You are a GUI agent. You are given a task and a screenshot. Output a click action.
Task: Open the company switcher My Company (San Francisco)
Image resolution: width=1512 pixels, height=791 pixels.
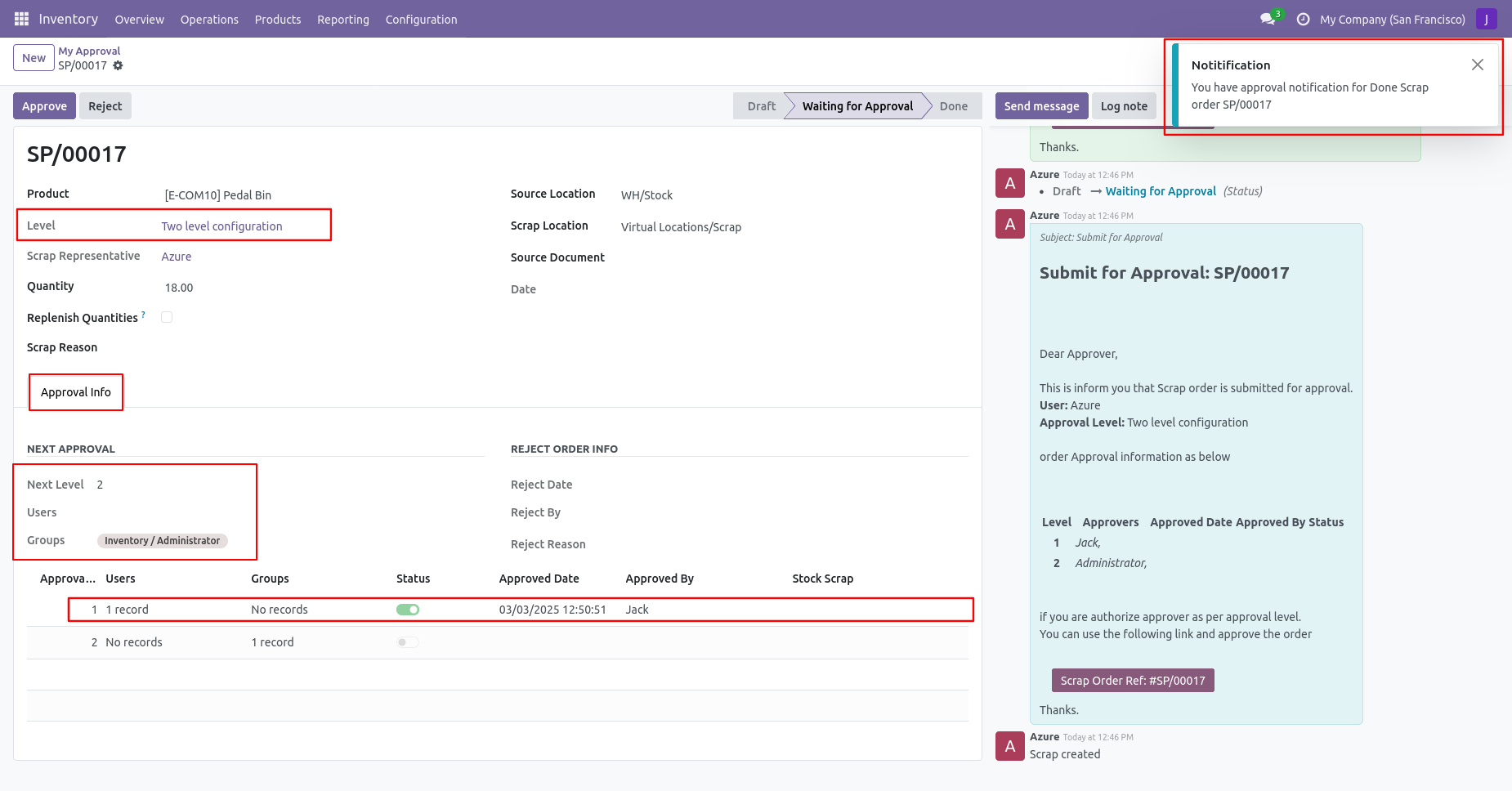click(1392, 19)
